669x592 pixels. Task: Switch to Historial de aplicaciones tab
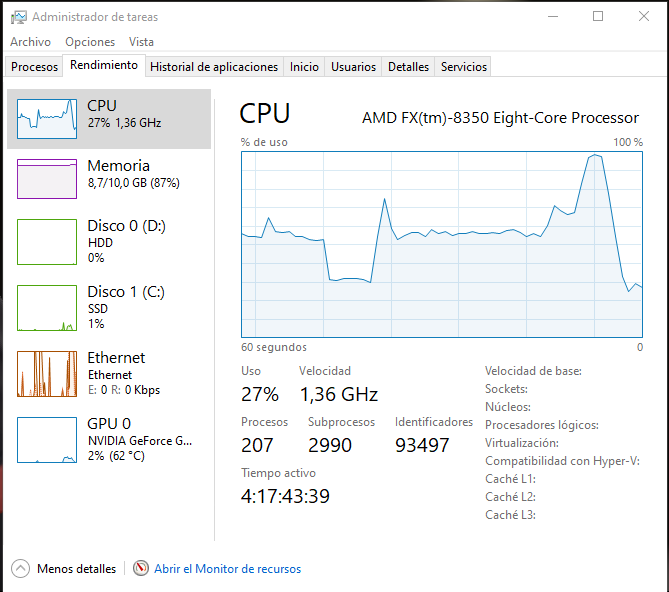(214, 67)
